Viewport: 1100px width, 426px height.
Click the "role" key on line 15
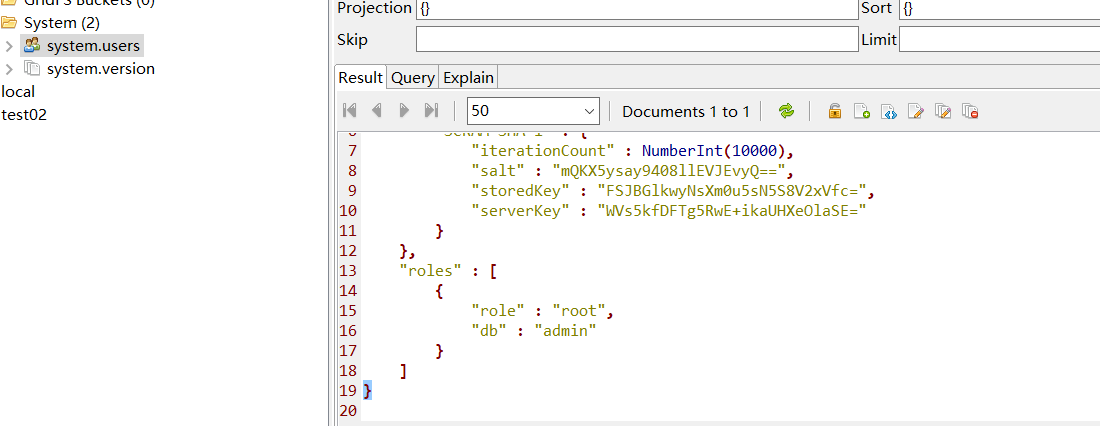click(499, 310)
